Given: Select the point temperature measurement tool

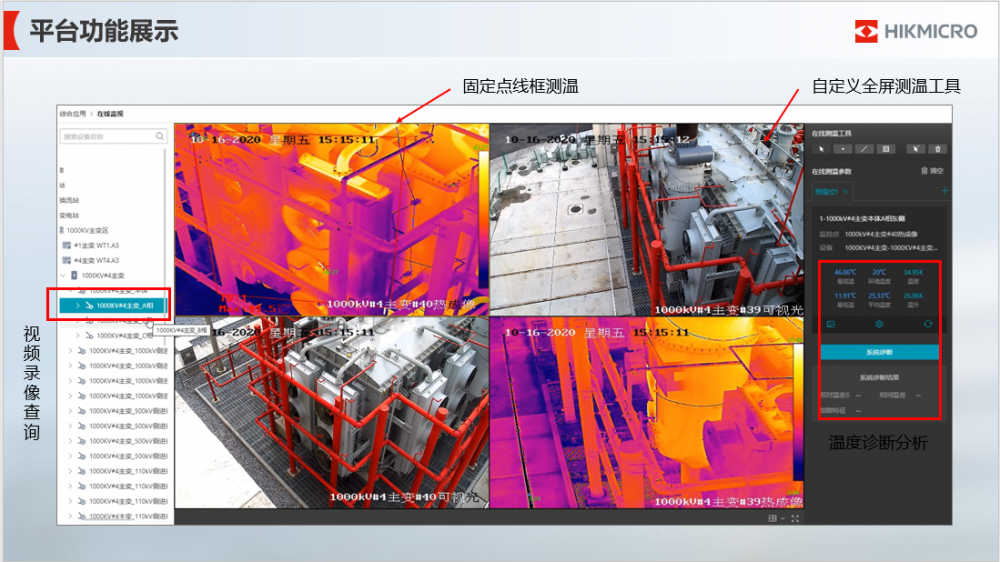Looking at the screenshot, I should (x=842, y=149).
